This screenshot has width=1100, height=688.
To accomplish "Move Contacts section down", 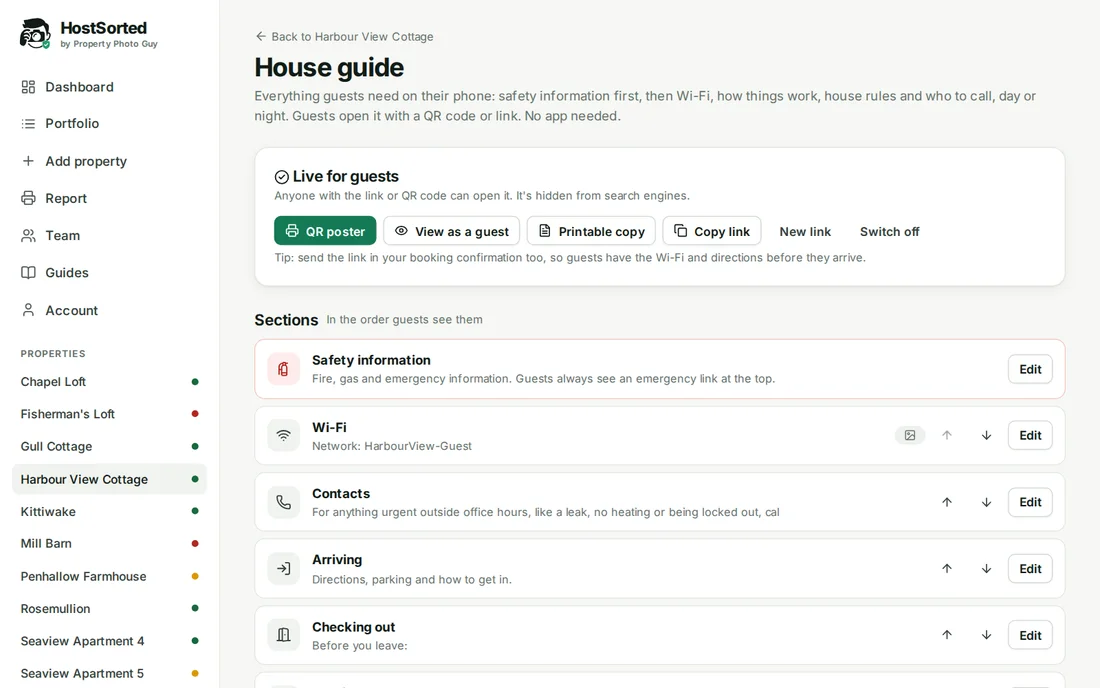I will coord(986,502).
